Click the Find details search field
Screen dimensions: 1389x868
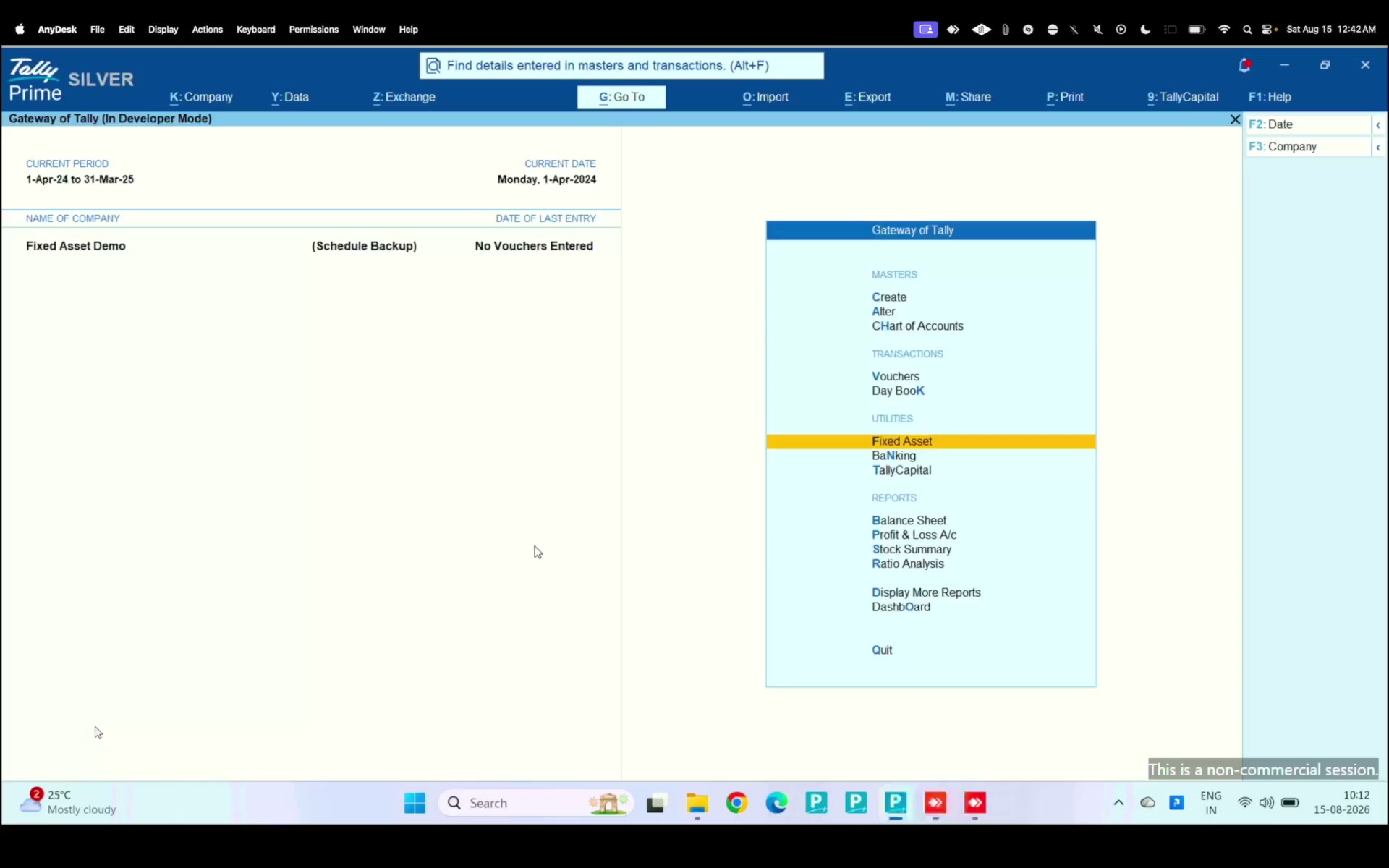click(x=621, y=66)
